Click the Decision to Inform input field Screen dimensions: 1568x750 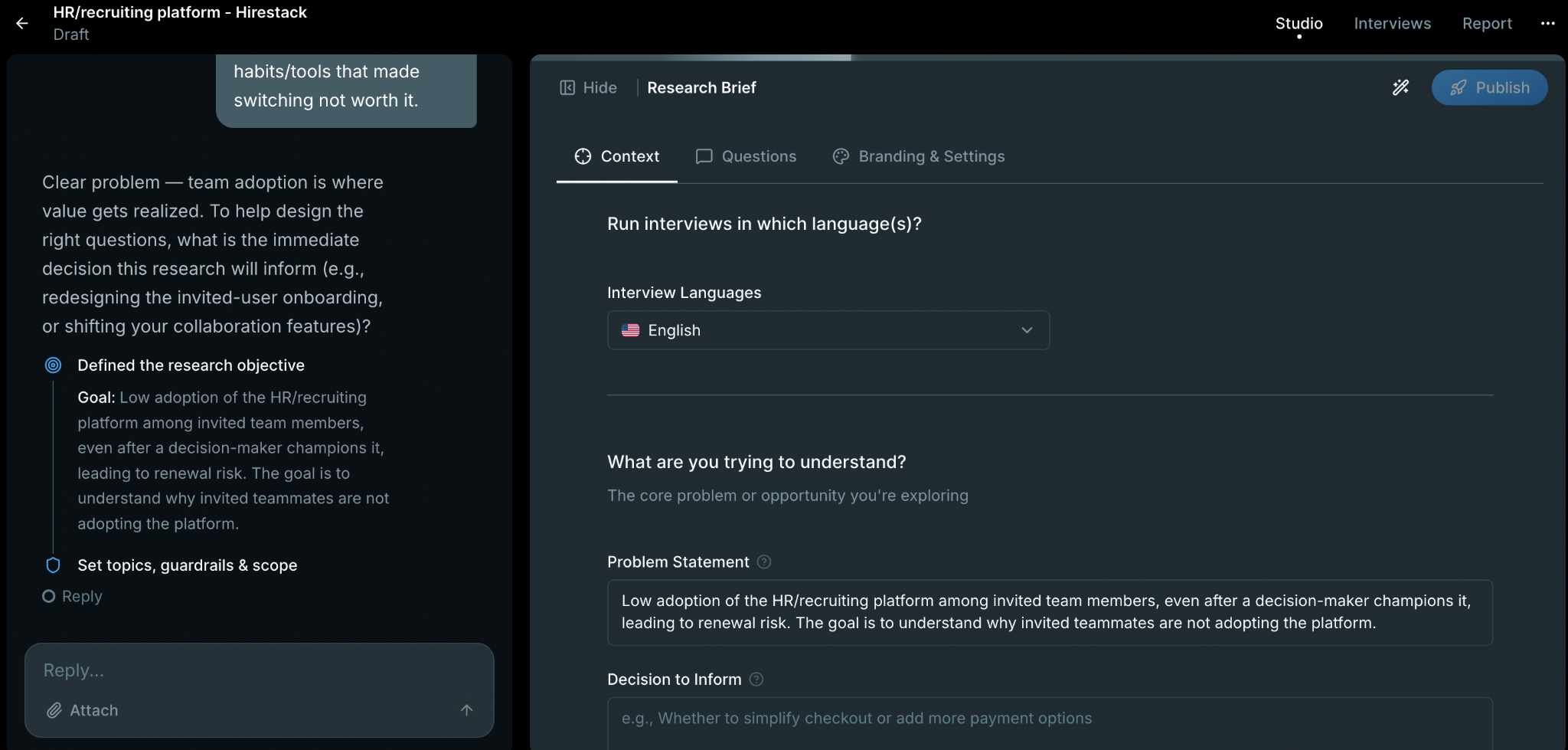pyautogui.click(x=1050, y=723)
